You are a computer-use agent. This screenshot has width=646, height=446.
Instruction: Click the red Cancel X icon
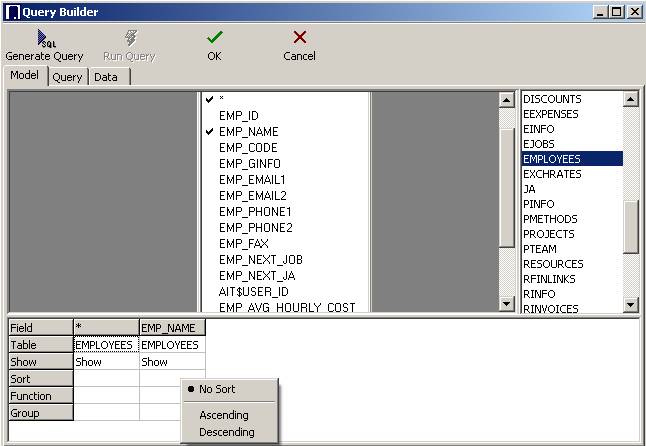[x=299, y=38]
